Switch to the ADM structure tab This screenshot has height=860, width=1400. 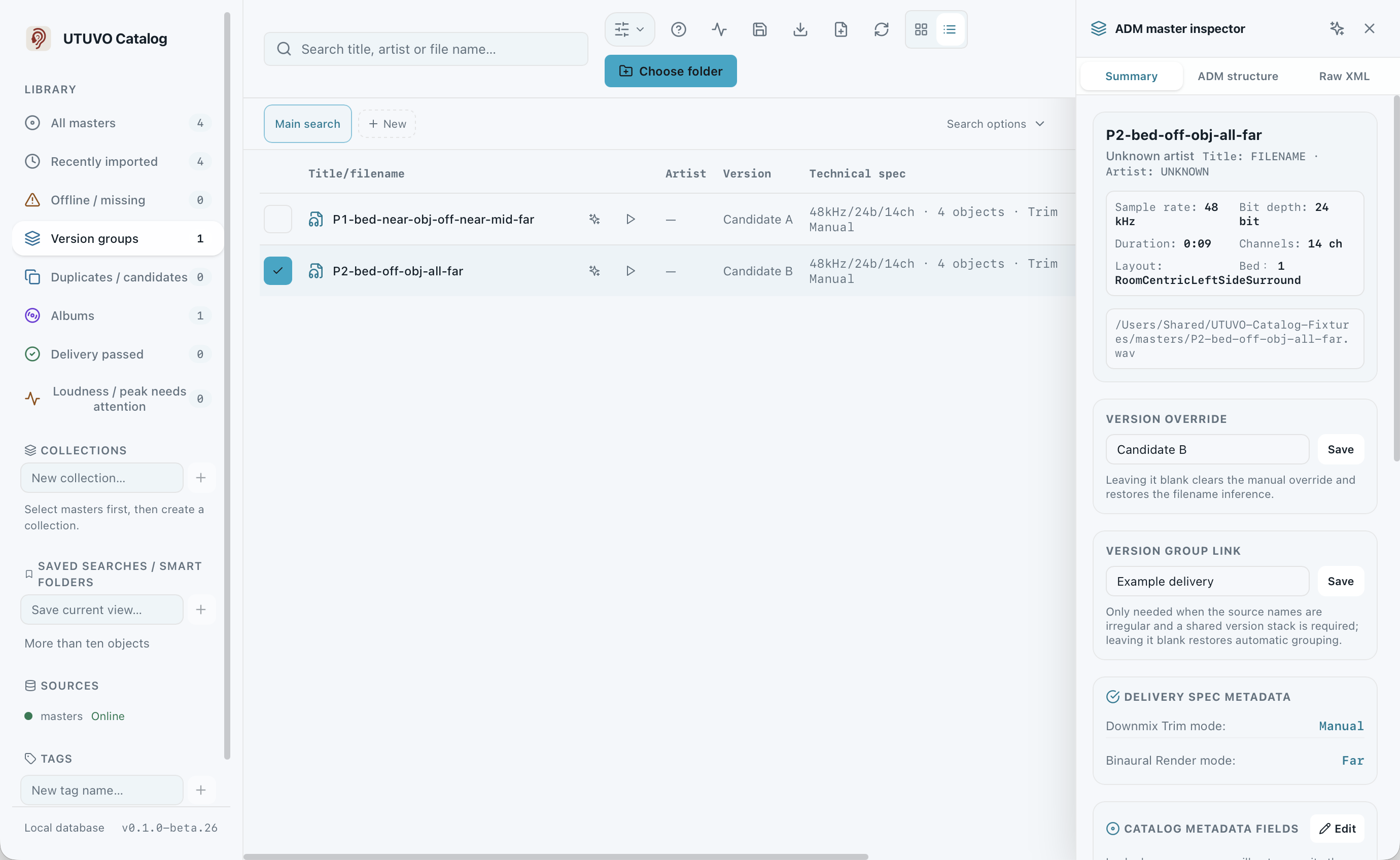click(x=1237, y=76)
